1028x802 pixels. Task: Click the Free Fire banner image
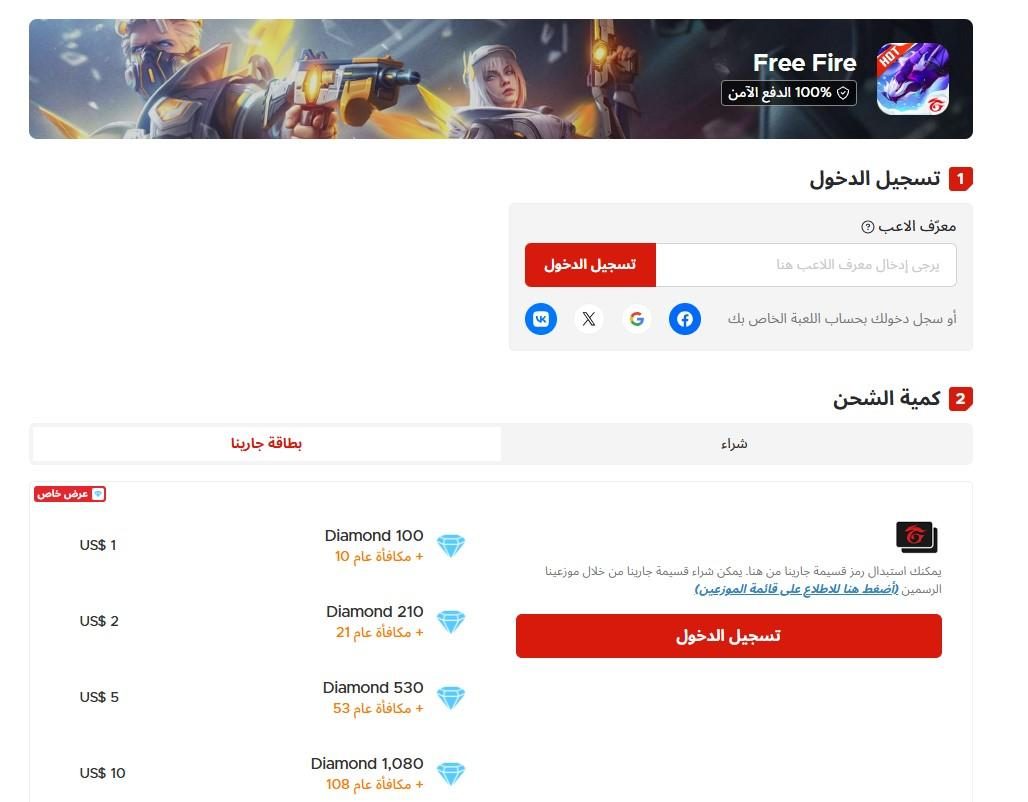pyautogui.click(x=501, y=79)
